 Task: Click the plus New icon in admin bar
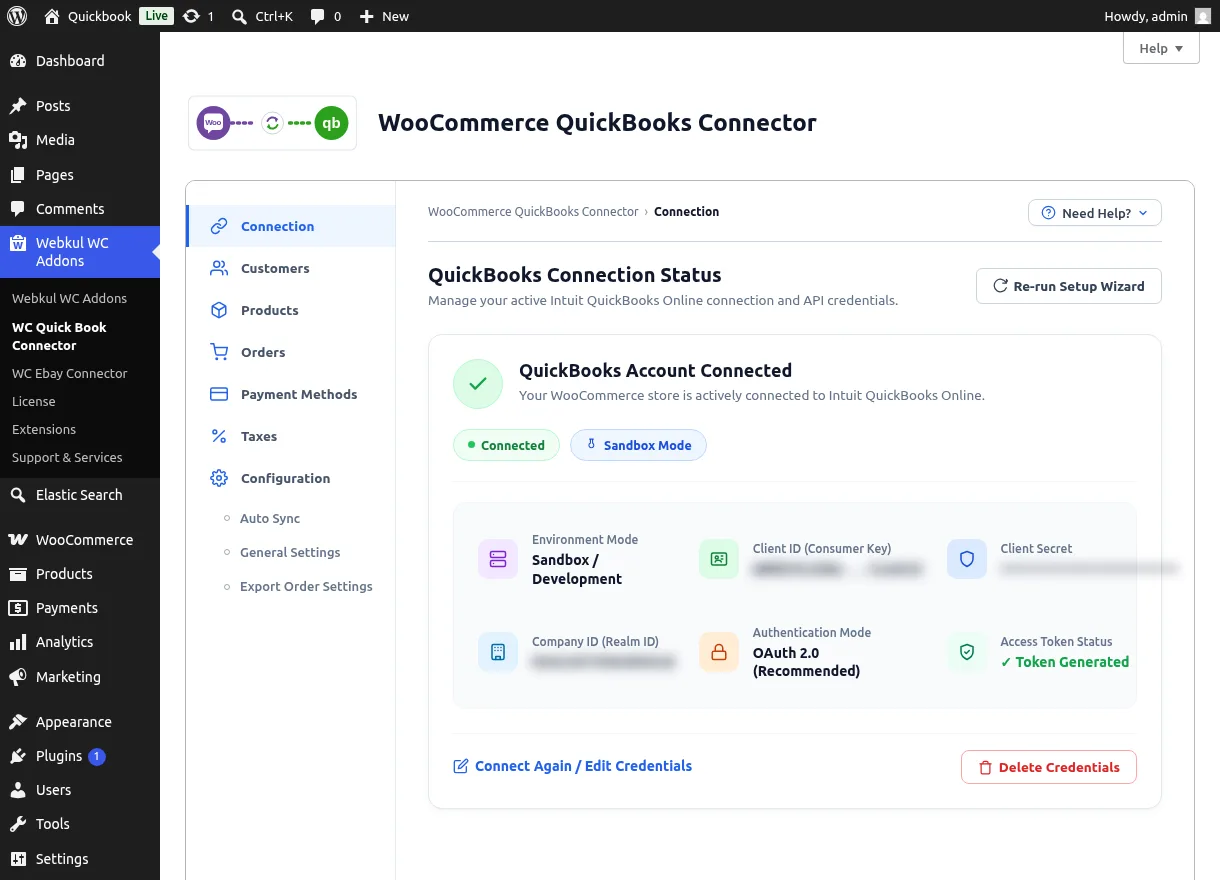point(366,16)
